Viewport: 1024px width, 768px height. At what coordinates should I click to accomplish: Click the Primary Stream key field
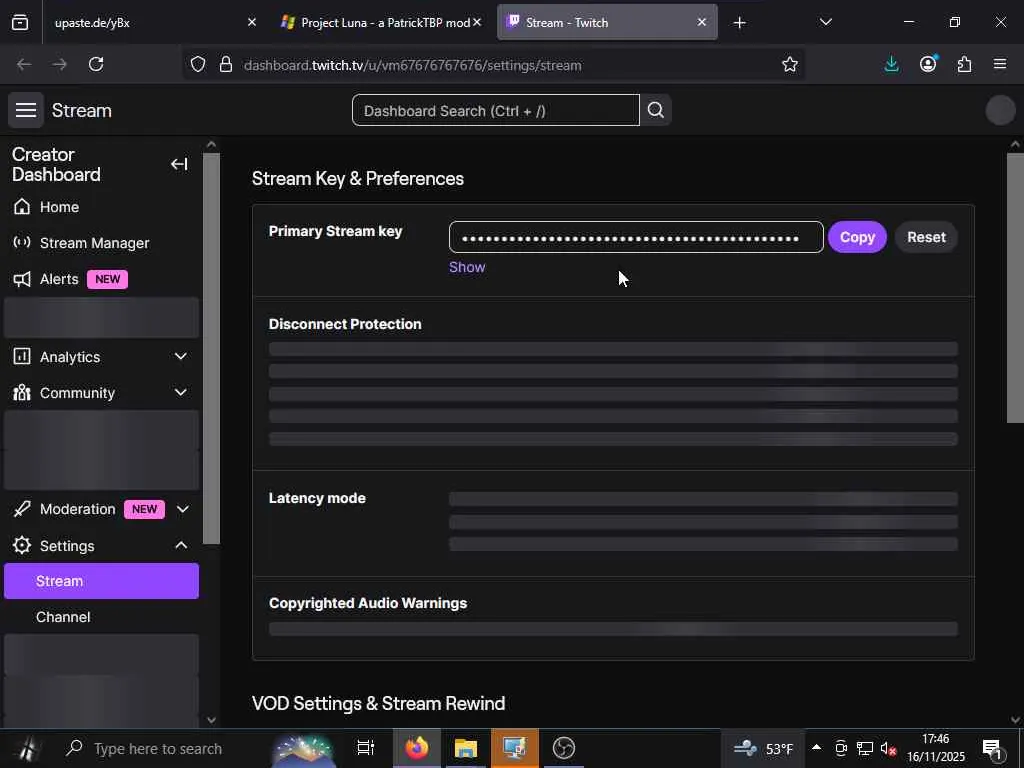click(636, 237)
